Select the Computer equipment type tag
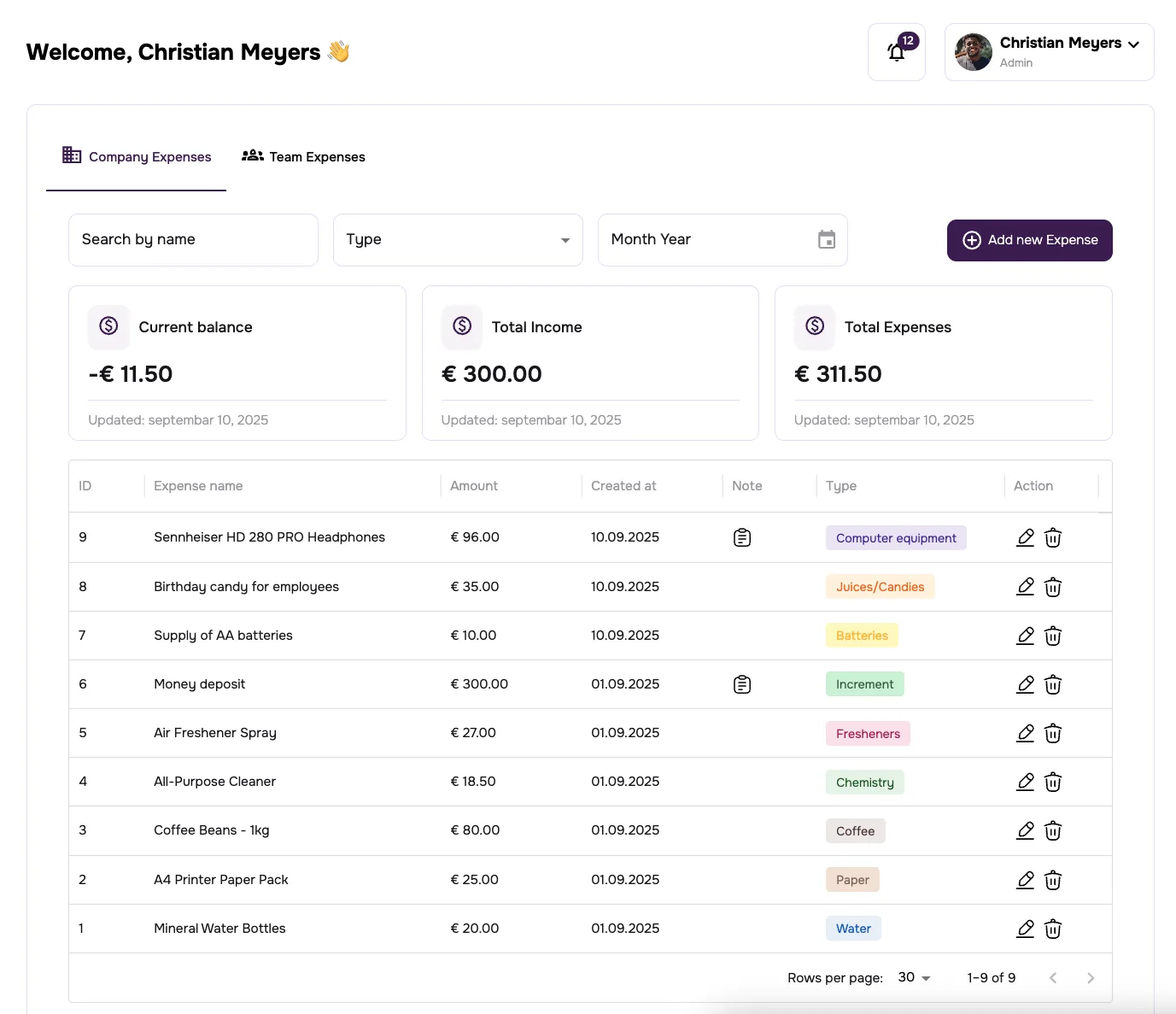This screenshot has height=1014, width=1176. (x=895, y=537)
